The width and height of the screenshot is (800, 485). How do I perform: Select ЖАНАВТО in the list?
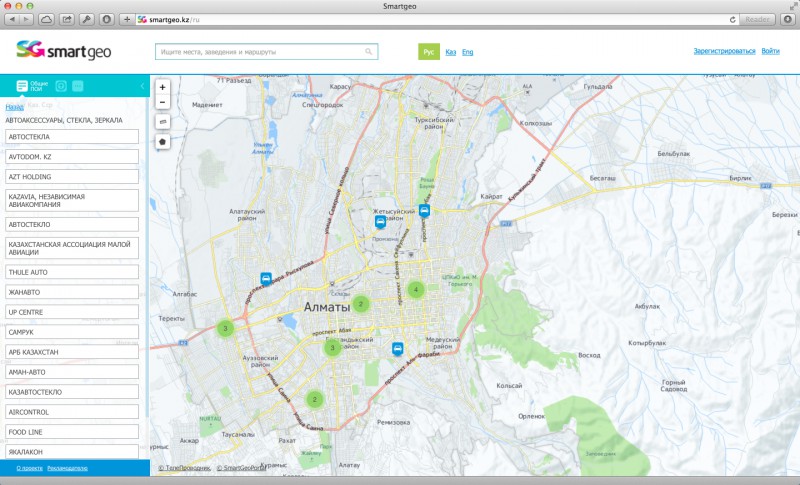tap(72, 292)
